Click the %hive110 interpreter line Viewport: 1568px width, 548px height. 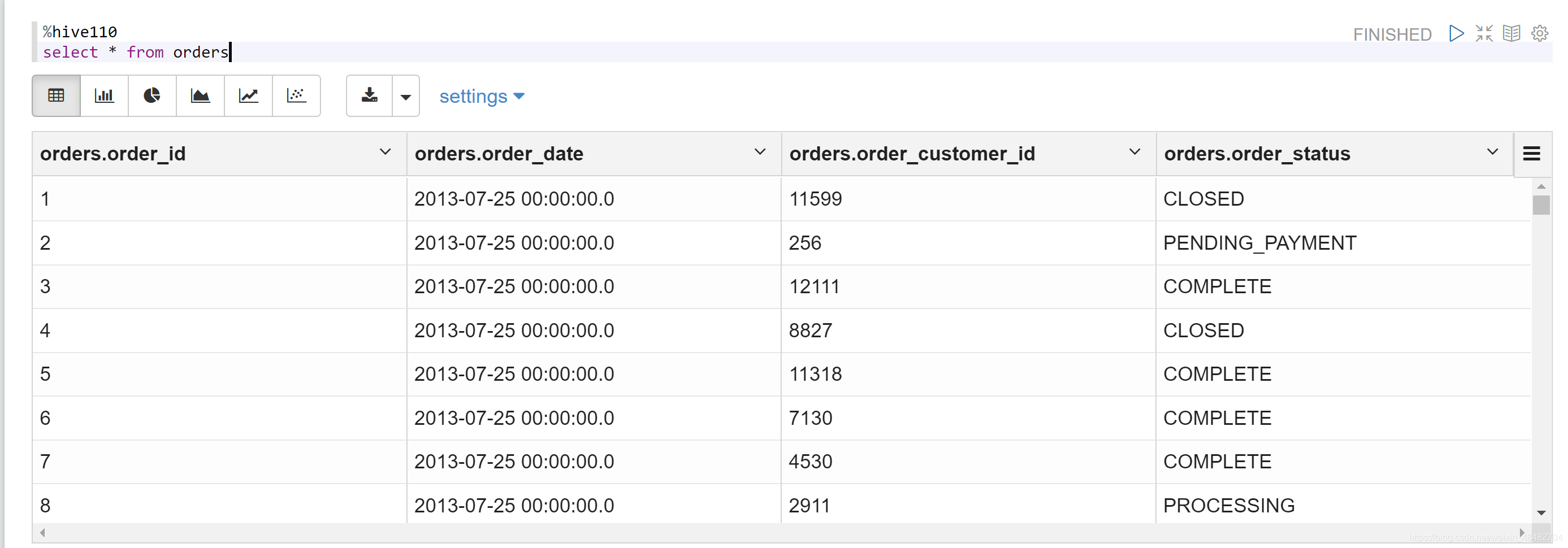[80, 32]
